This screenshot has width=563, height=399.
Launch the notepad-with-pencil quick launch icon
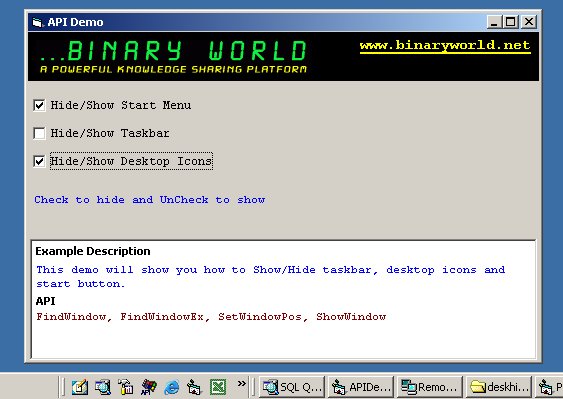point(79,387)
